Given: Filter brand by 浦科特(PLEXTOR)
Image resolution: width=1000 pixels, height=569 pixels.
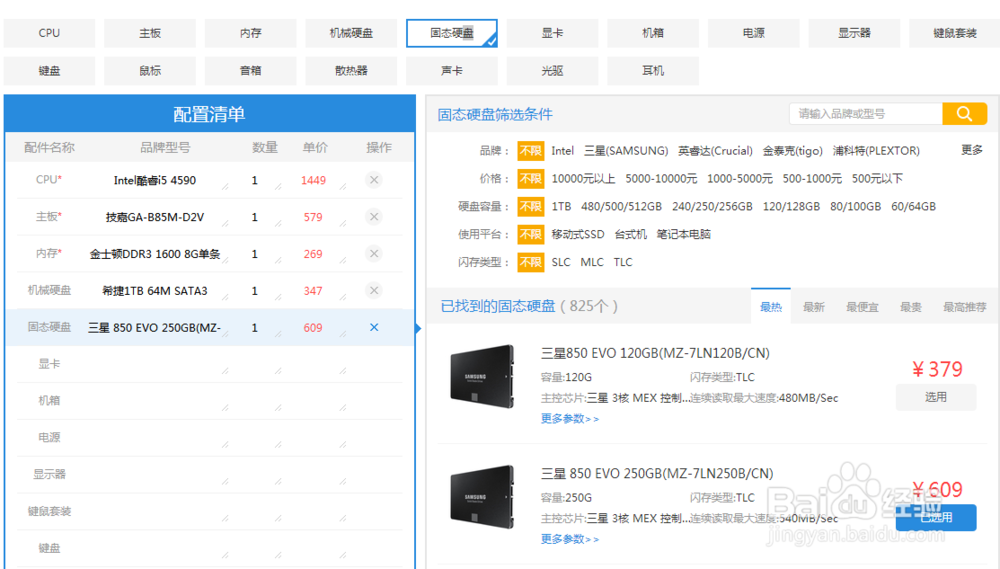Looking at the screenshot, I should pos(876,151).
